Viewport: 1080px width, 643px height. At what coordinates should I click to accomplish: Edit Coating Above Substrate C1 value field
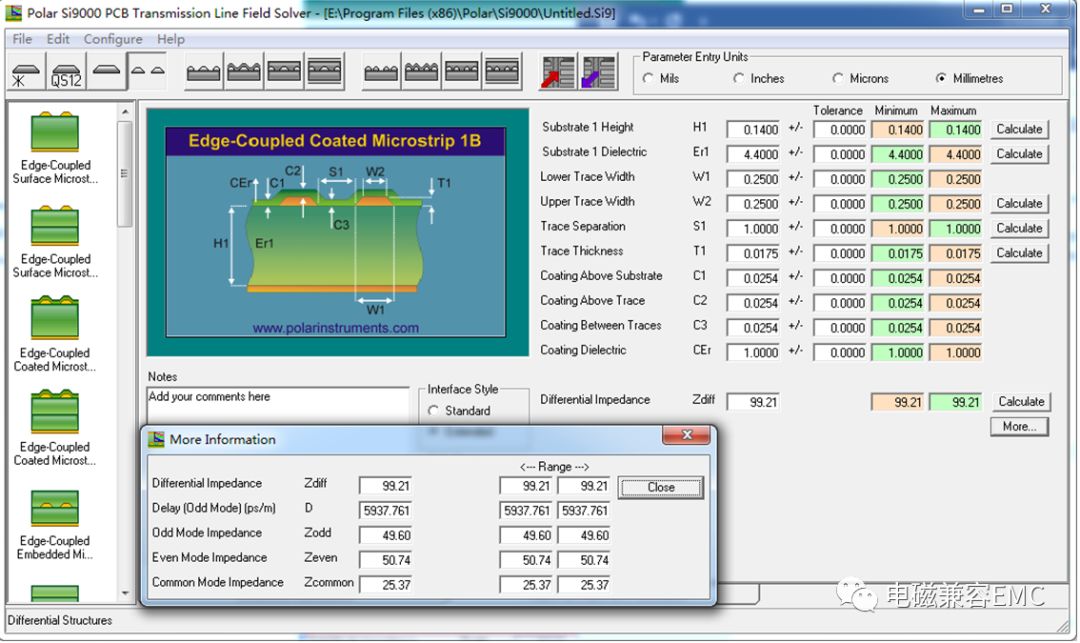click(x=753, y=278)
